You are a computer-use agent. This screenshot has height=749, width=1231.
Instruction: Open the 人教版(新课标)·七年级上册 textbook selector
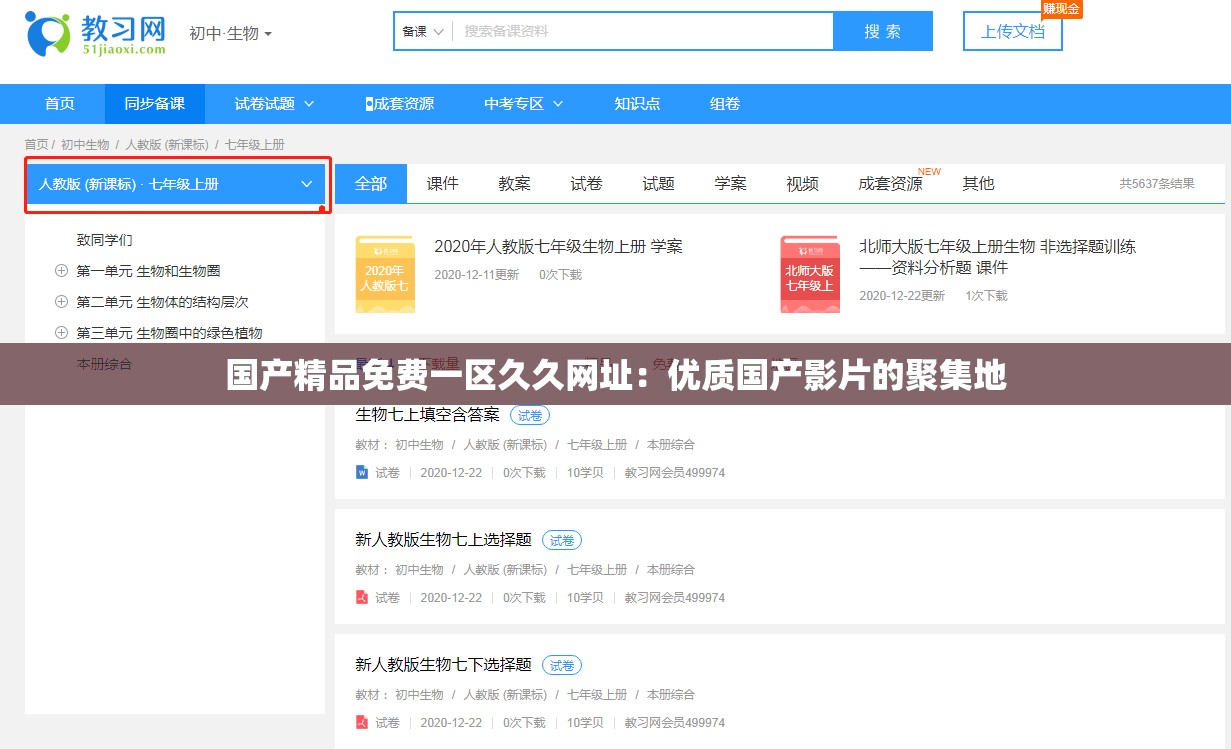[177, 184]
